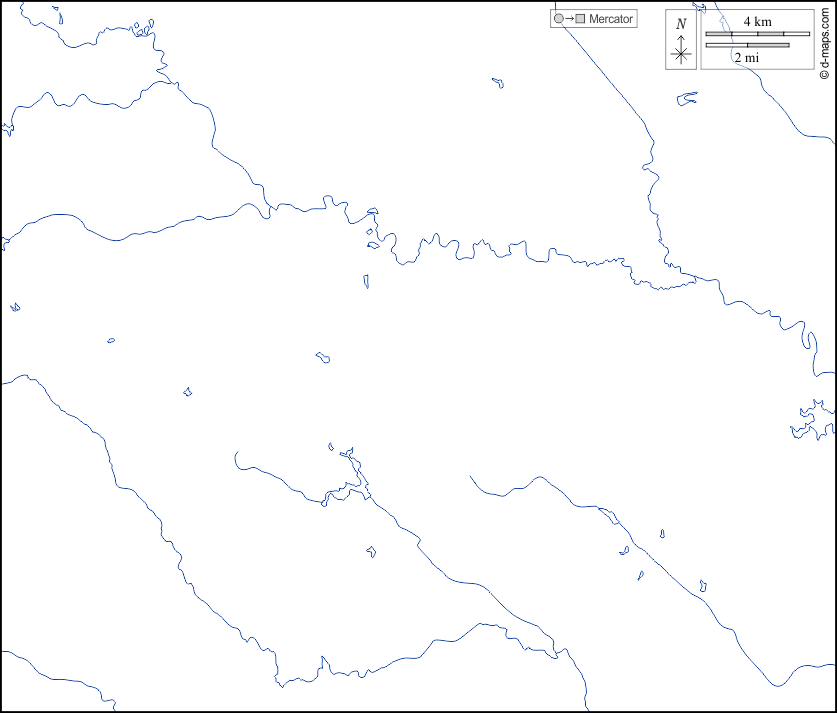
Task: Click the narrow vertical lake below the meandering river
Action: (x=366, y=282)
